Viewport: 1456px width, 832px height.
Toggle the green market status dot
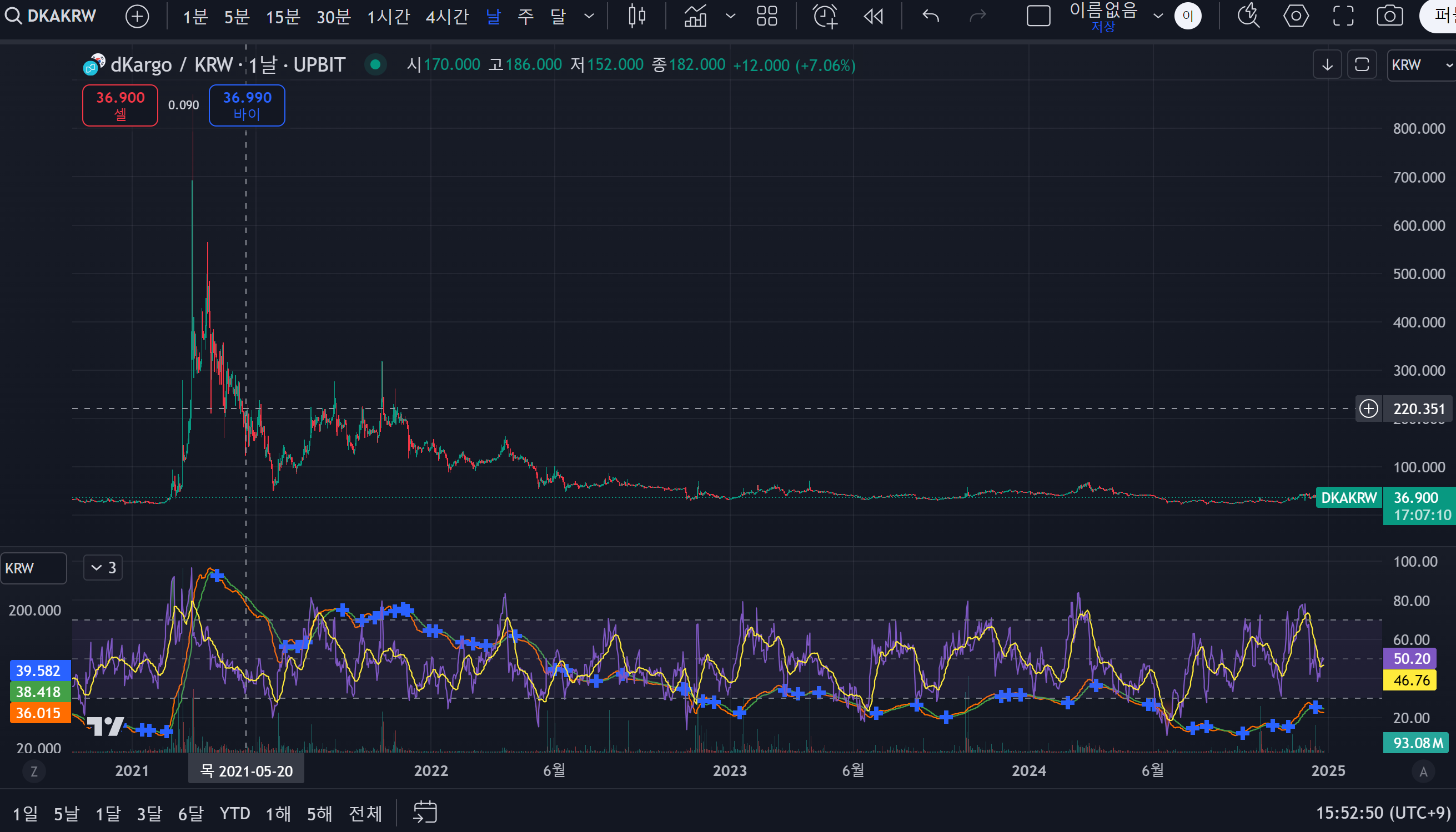tap(375, 64)
